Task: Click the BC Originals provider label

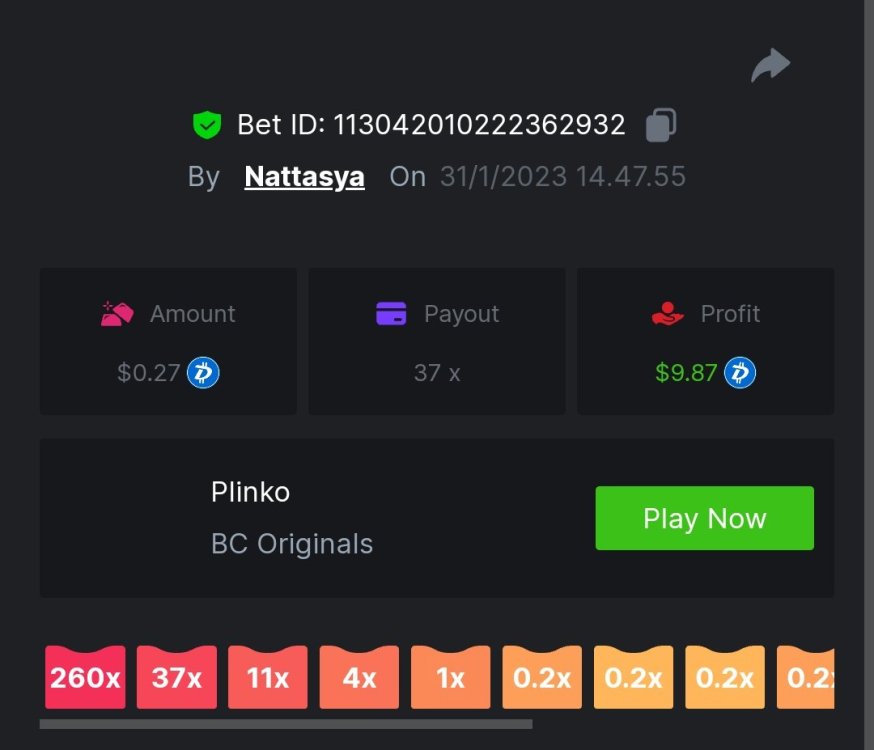Action: tap(292, 544)
